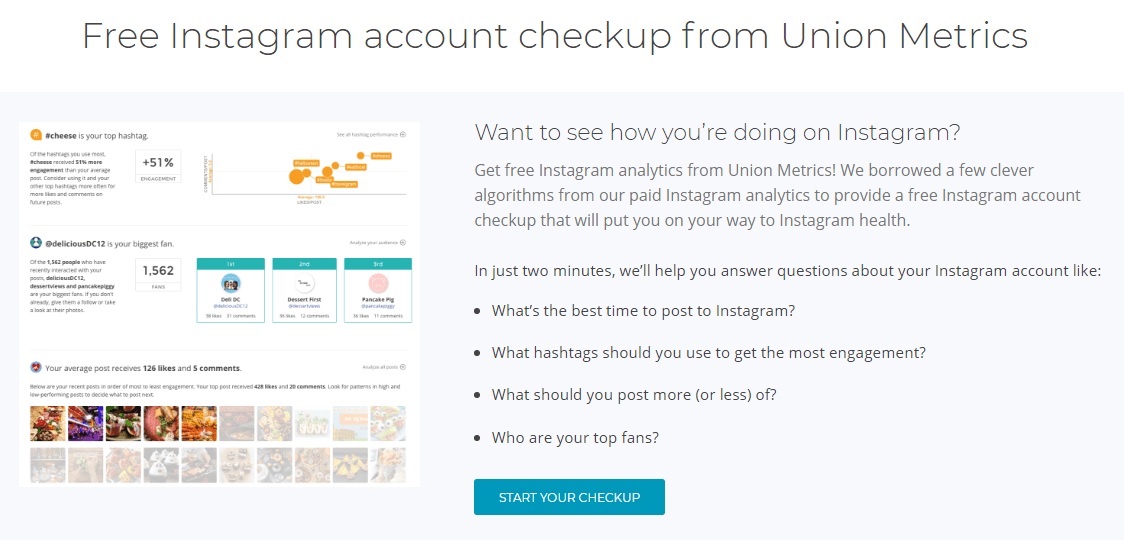Screen dimensions: 1124x542
Task: Click the largest orange bubble in the chart
Action: (297, 177)
